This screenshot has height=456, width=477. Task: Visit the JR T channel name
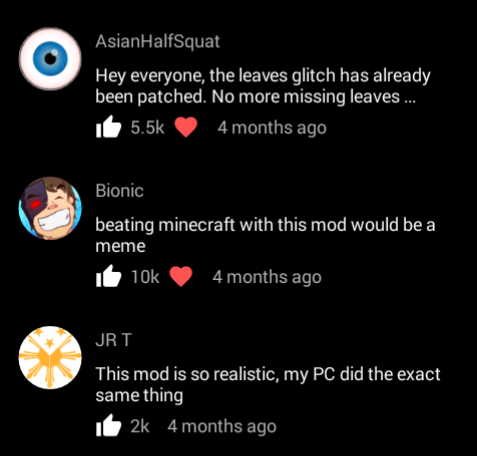[x=113, y=340]
